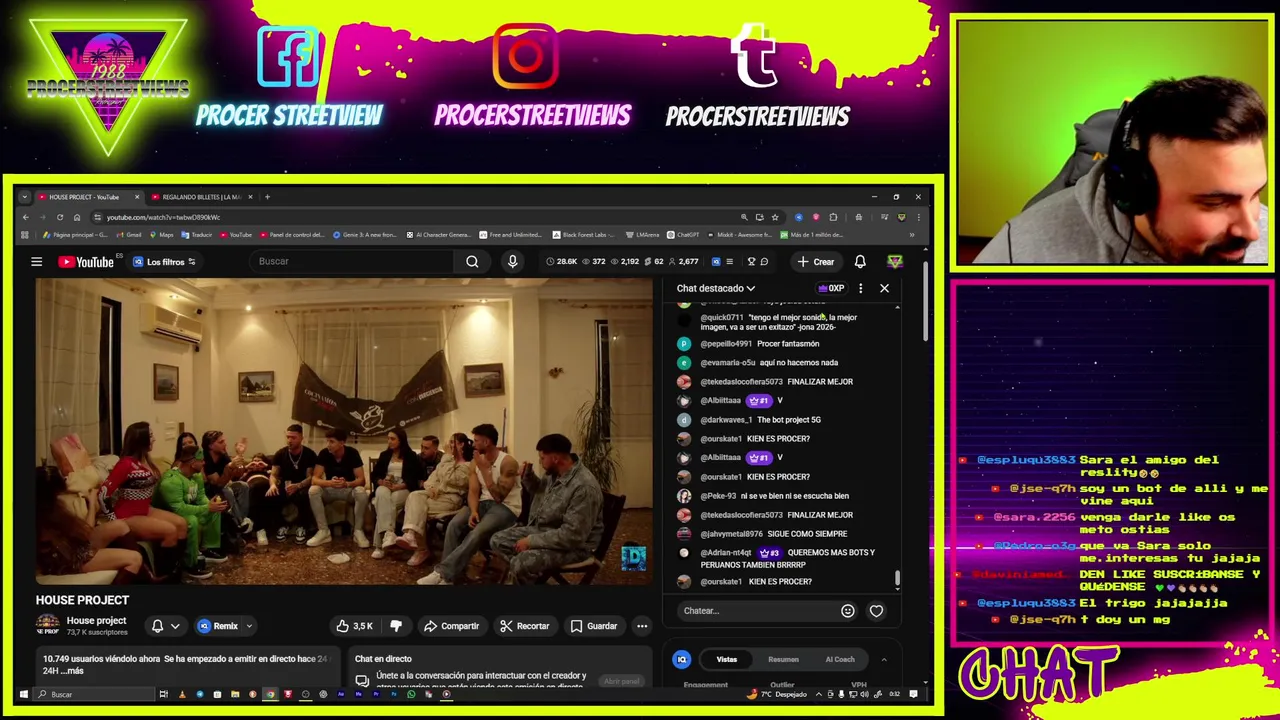Open YouTube notifications bell
Screen dimensions: 1280x720
(x=860, y=262)
